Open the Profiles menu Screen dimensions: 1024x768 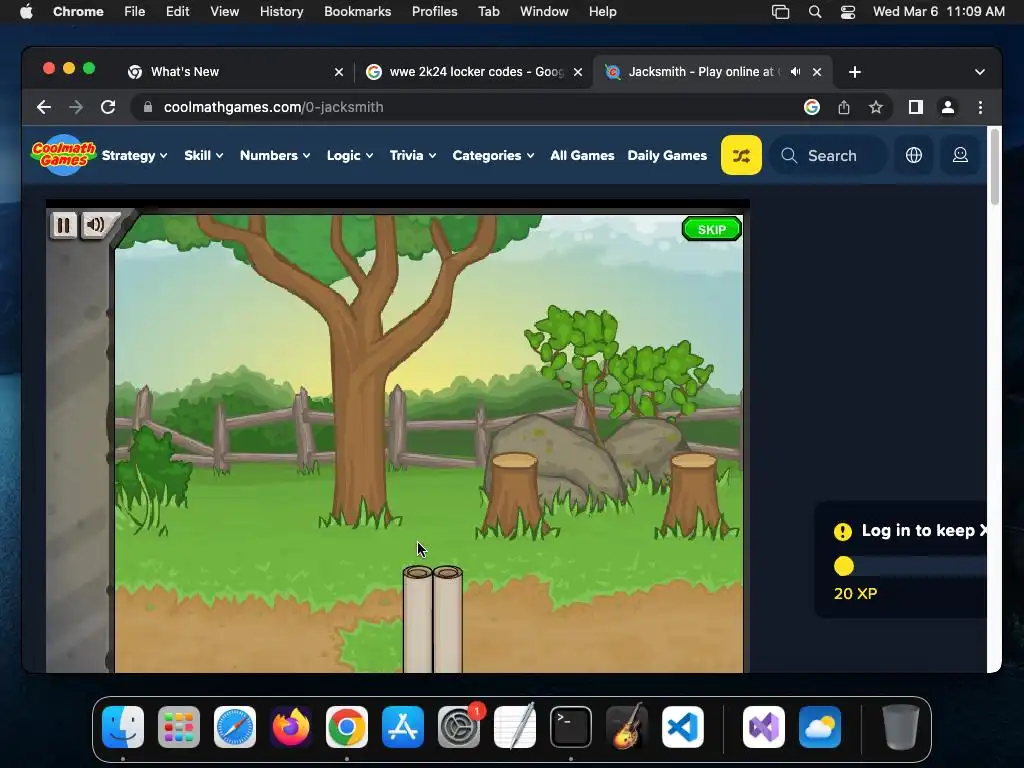pyautogui.click(x=434, y=12)
